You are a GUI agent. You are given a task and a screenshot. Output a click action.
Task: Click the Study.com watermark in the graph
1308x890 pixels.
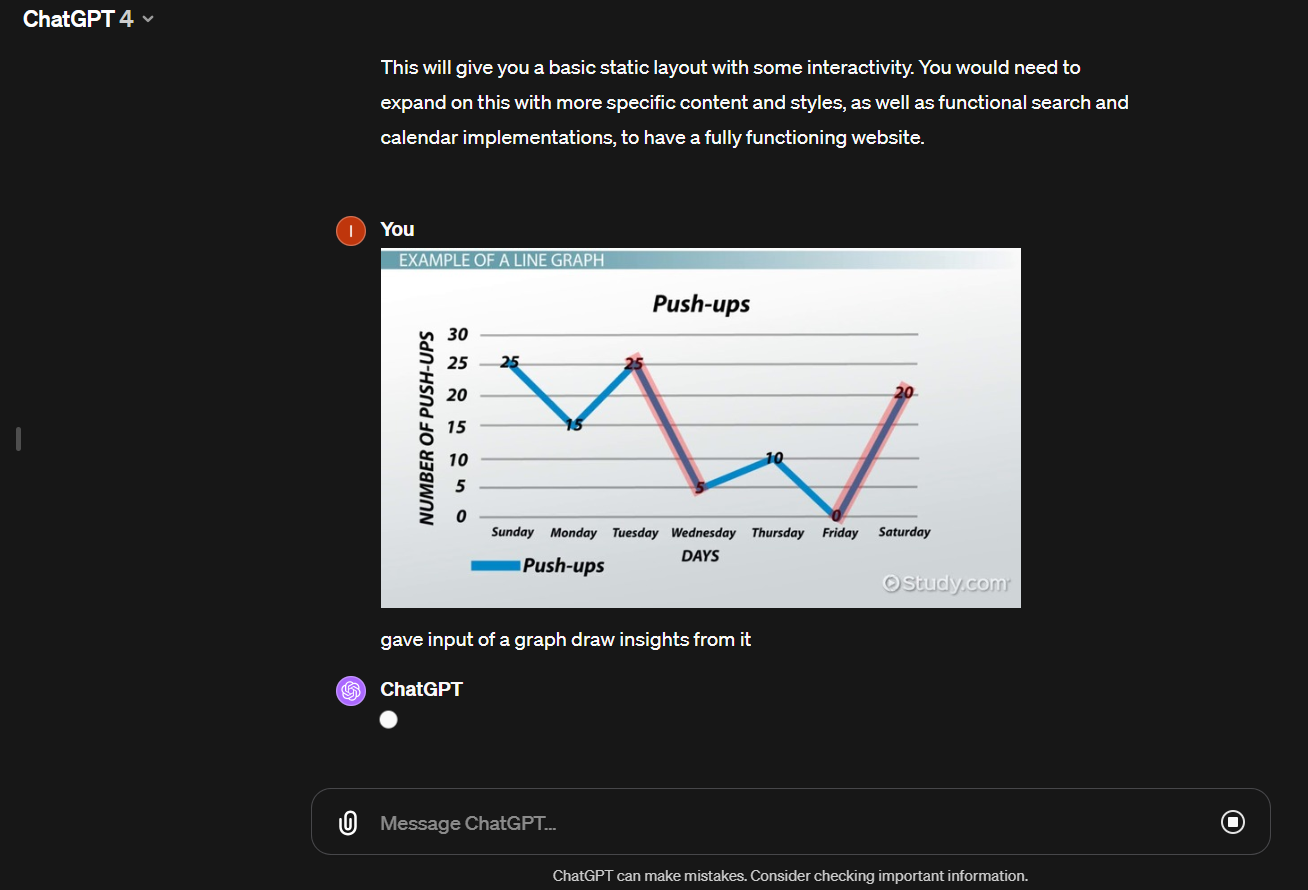tap(946, 583)
